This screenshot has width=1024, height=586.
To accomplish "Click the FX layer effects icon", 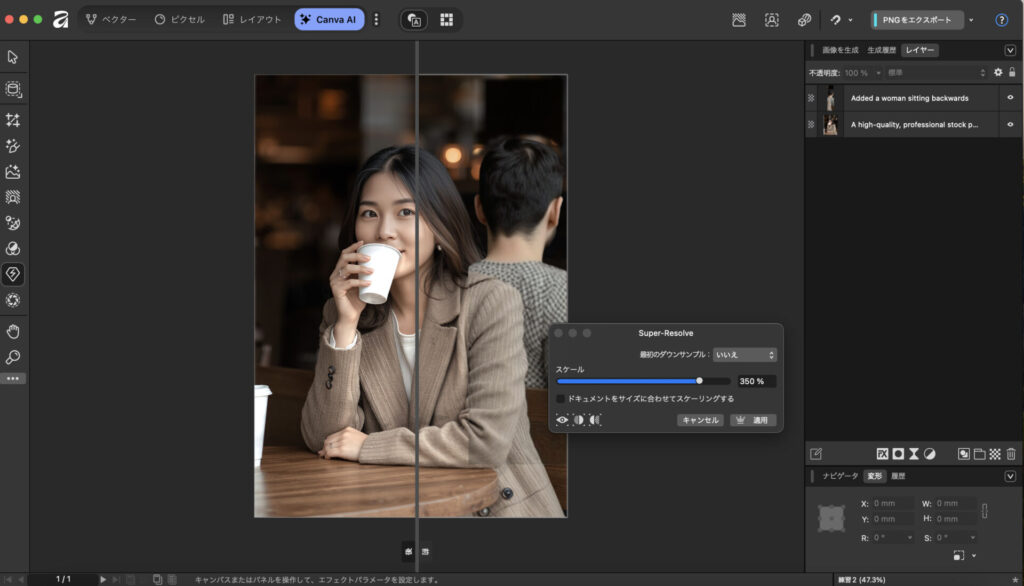I will (x=882, y=454).
